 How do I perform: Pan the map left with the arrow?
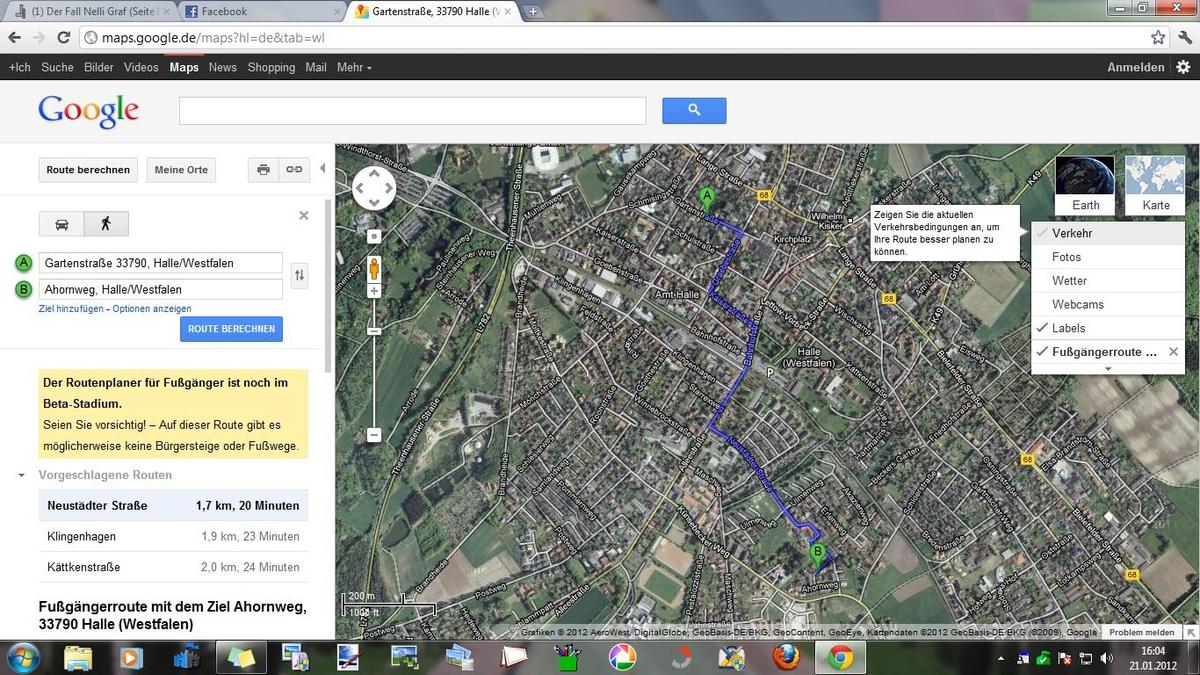360,188
